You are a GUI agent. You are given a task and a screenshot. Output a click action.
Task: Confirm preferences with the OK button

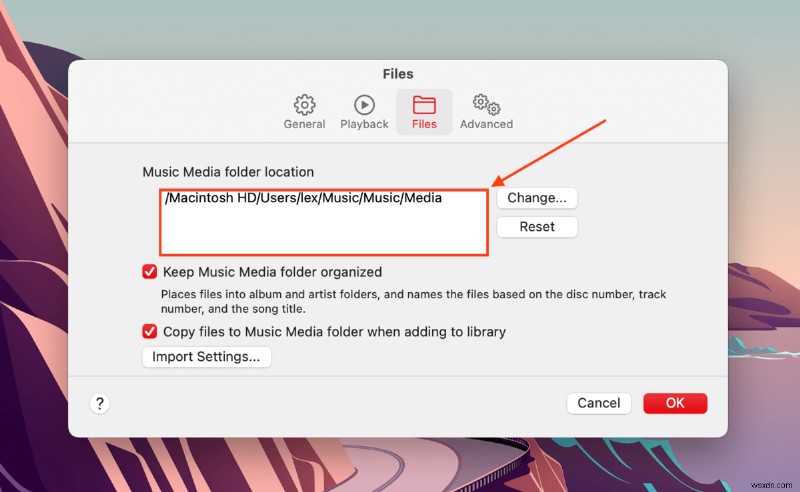(675, 403)
